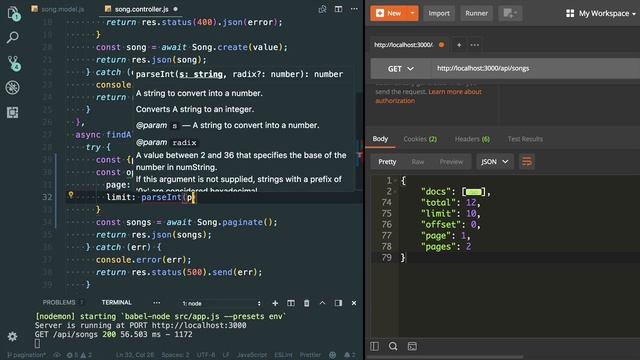Split the VS Code editor to the right
The height and width of the screenshot is (360, 640).
[338, 9]
